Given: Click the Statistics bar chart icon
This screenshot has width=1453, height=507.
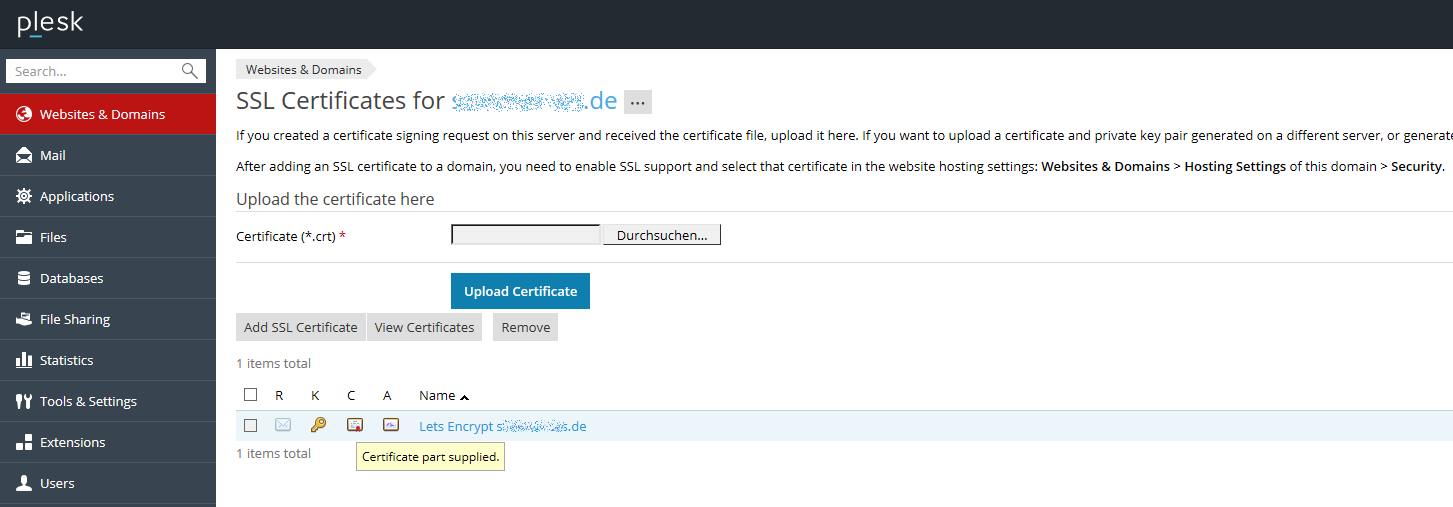Looking at the screenshot, I should 24,360.
